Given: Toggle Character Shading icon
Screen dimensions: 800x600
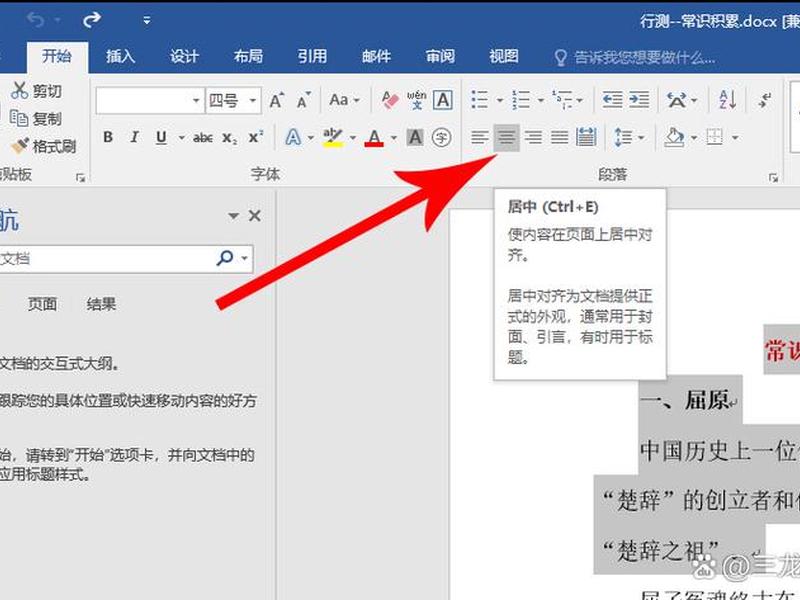Looking at the screenshot, I should click(415, 137).
